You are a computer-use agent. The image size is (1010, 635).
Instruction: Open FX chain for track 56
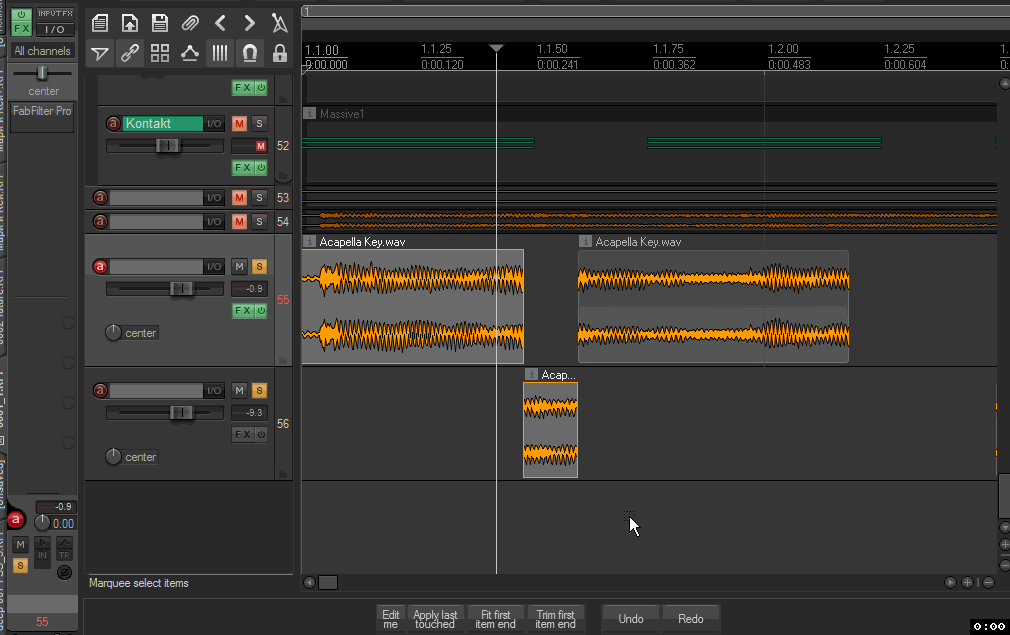(x=243, y=434)
